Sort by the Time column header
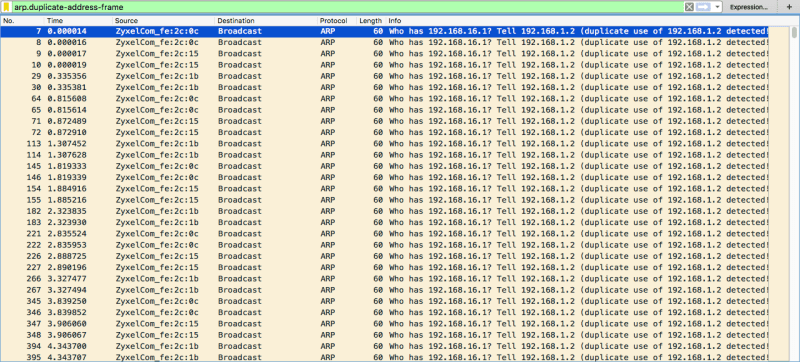The width and height of the screenshot is (800, 362). [79, 21]
